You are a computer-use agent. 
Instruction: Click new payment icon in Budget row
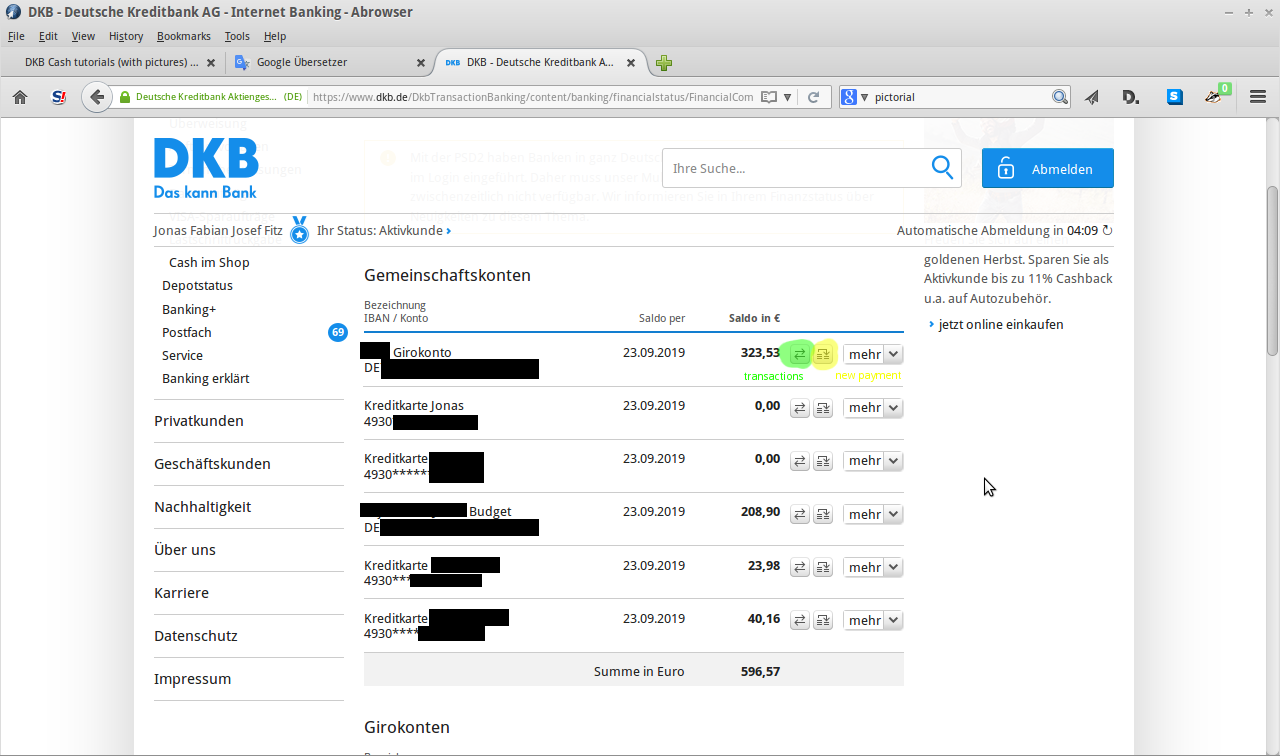pyautogui.click(x=823, y=514)
